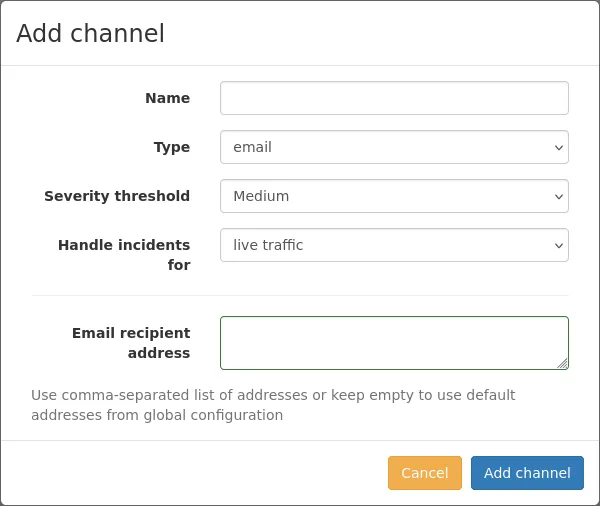The width and height of the screenshot is (600, 506).
Task: Click the chevron arrow on Type select
Action: tap(558, 148)
